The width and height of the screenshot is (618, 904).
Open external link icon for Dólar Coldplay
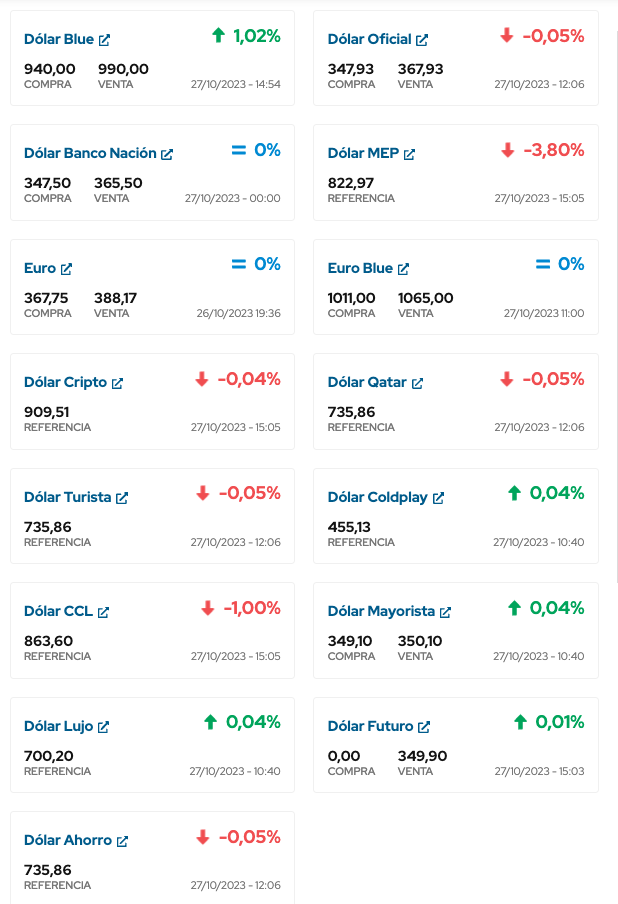pyautogui.click(x=438, y=498)
